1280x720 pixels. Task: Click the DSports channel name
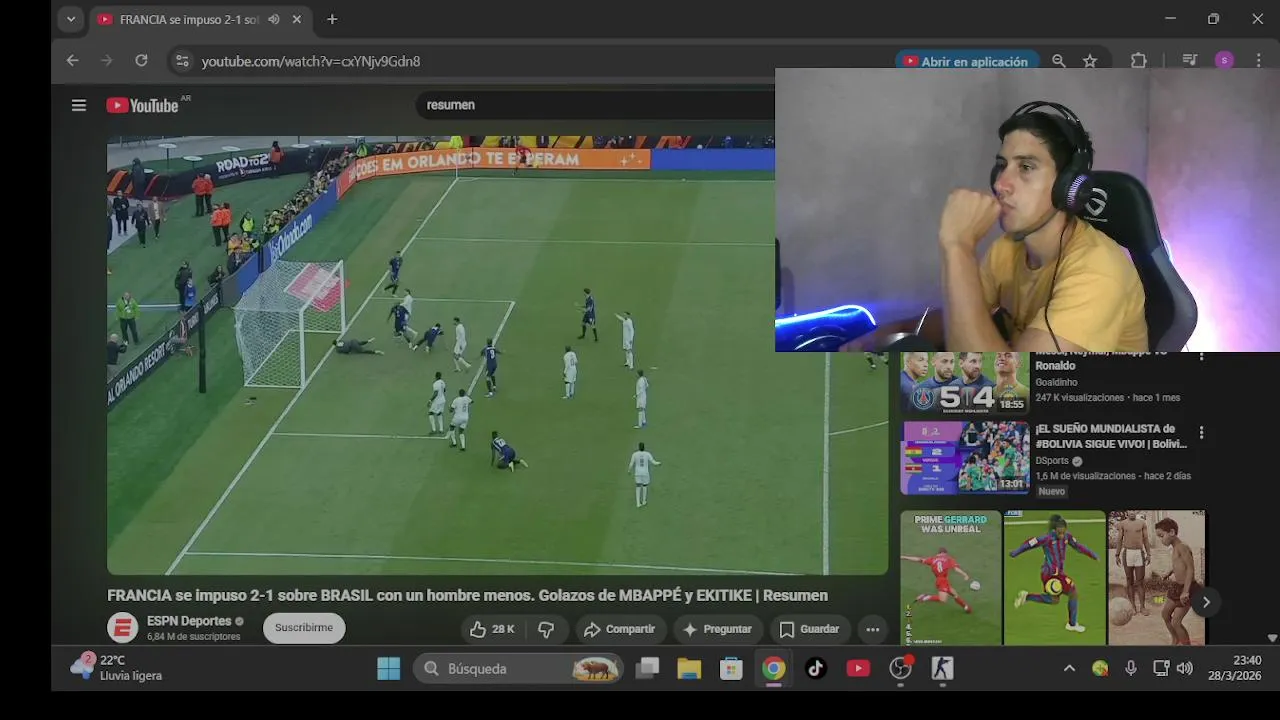coord(1052,461)
